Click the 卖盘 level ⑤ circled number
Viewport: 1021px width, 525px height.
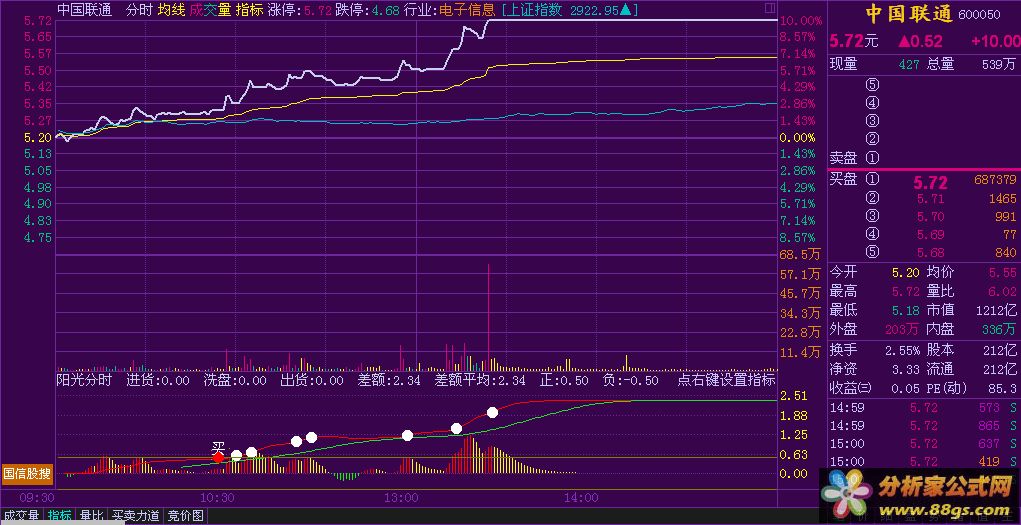[x=873, y=85]
